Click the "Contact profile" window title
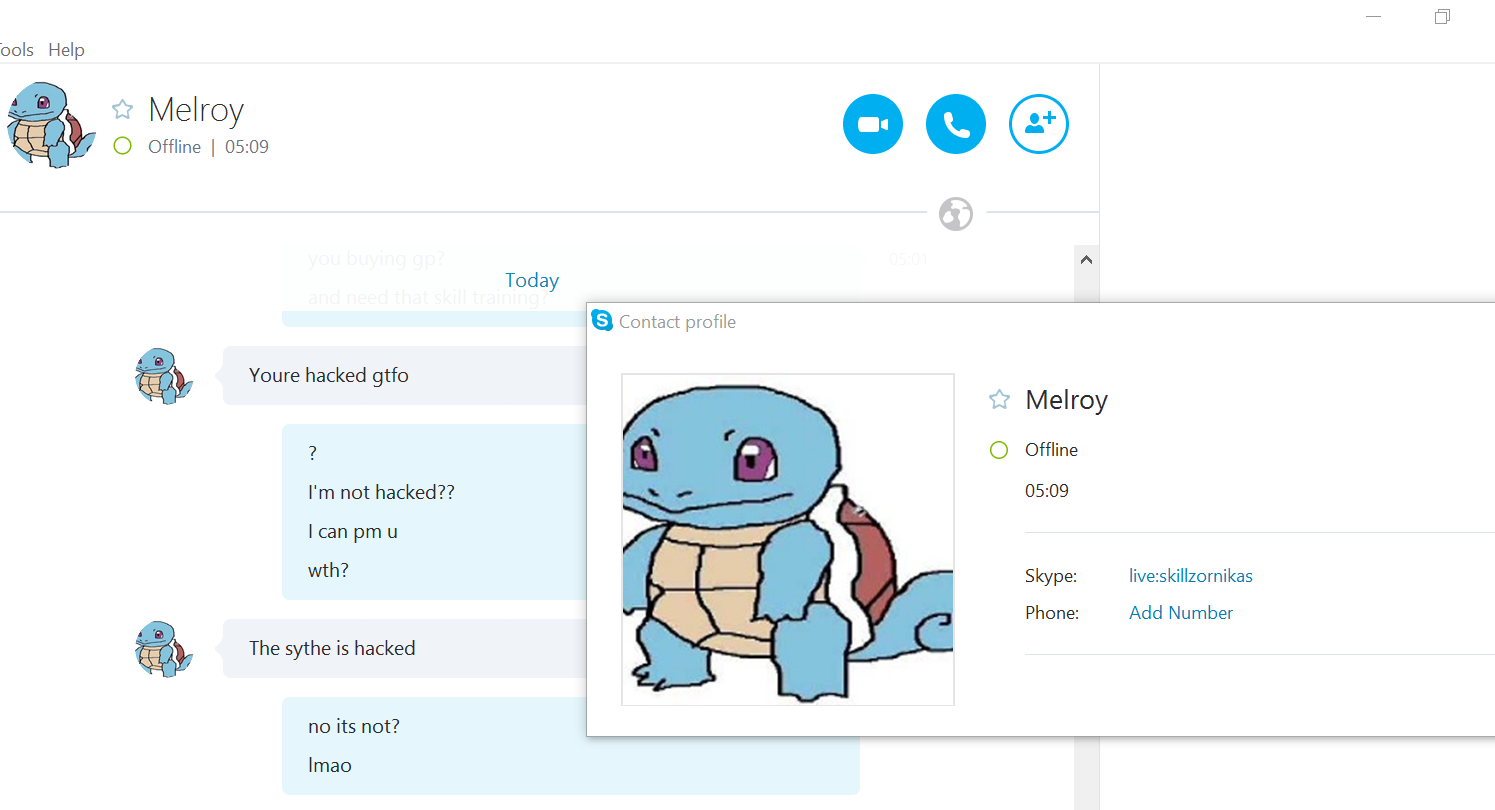This screenshot has height=810, width=1495. point(678,322)
